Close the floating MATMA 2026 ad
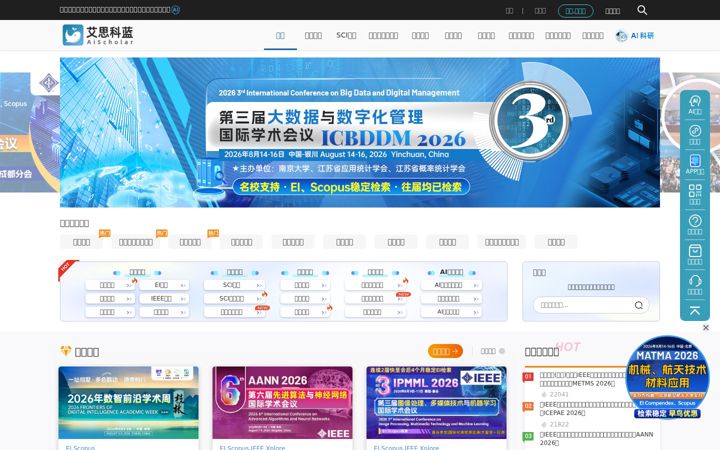This screenshot has width=720, height=450. (x=706, y=327)
